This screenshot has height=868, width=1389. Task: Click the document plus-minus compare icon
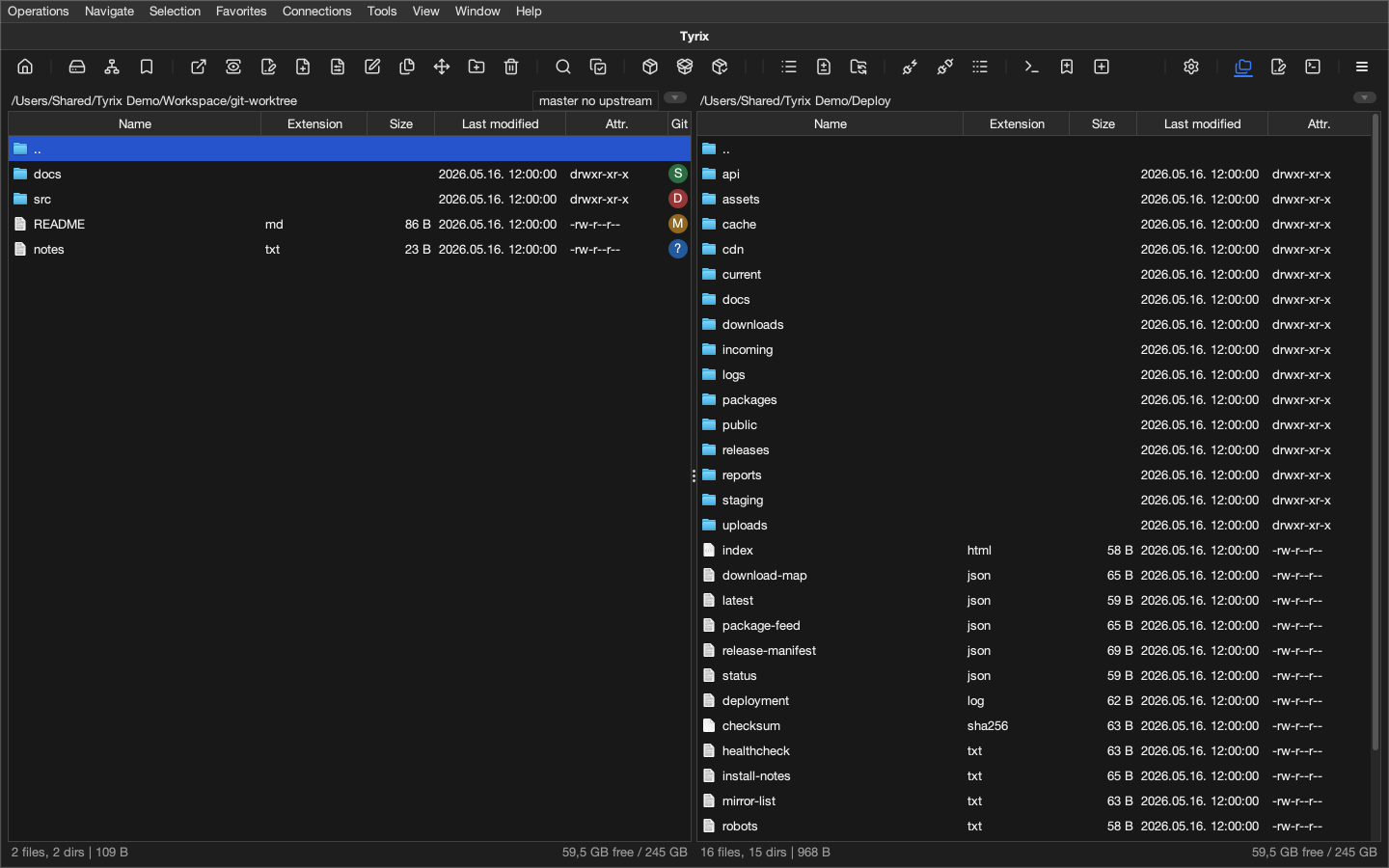(x=824, y=67)
